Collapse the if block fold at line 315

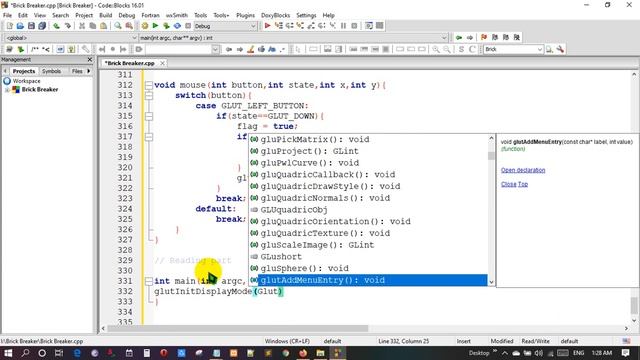pos(149,116)
